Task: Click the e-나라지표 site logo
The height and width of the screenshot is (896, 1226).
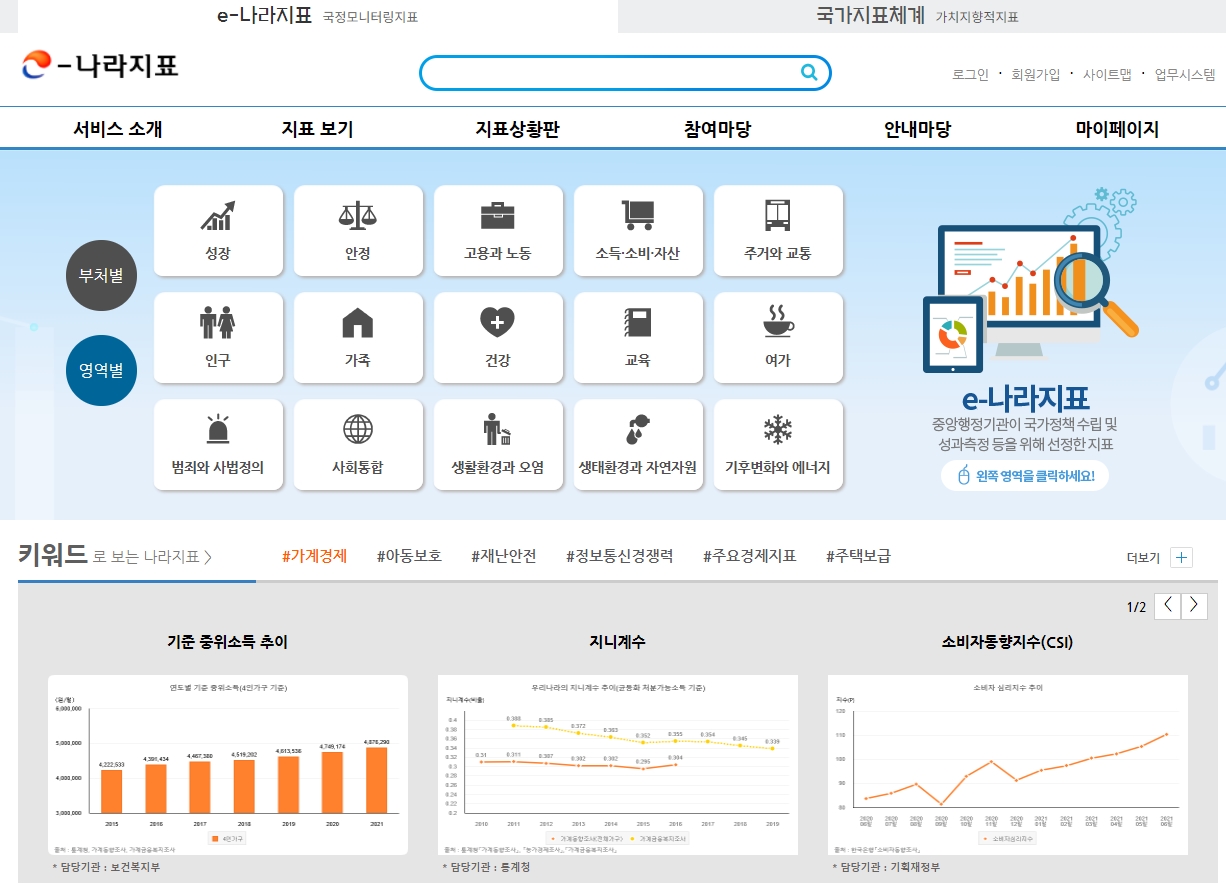Action: (100, 66)
